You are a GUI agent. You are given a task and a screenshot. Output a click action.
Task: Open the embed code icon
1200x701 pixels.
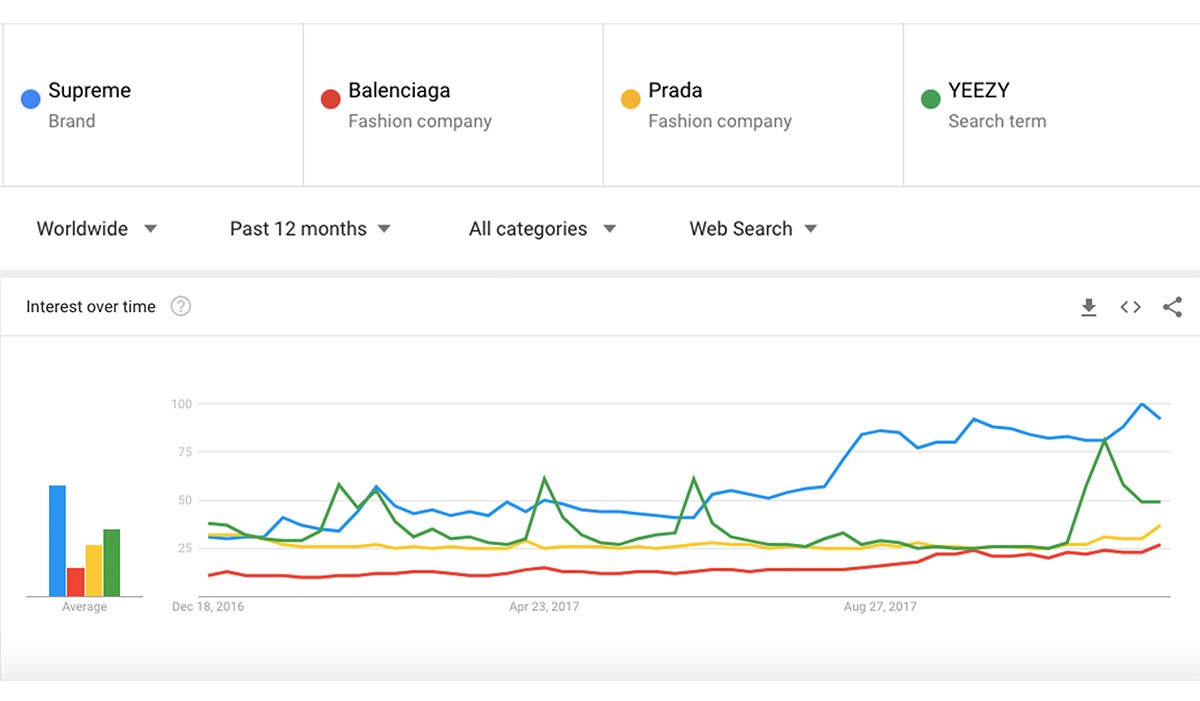pyautogui.click(x=1131, y=308)
